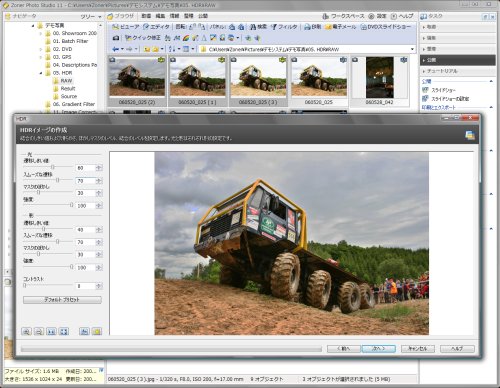Image resolution: width=500 pixels, height=388 pixels.
Task: Open the folder path address dropdown
Action: click(x=413, y=49)
